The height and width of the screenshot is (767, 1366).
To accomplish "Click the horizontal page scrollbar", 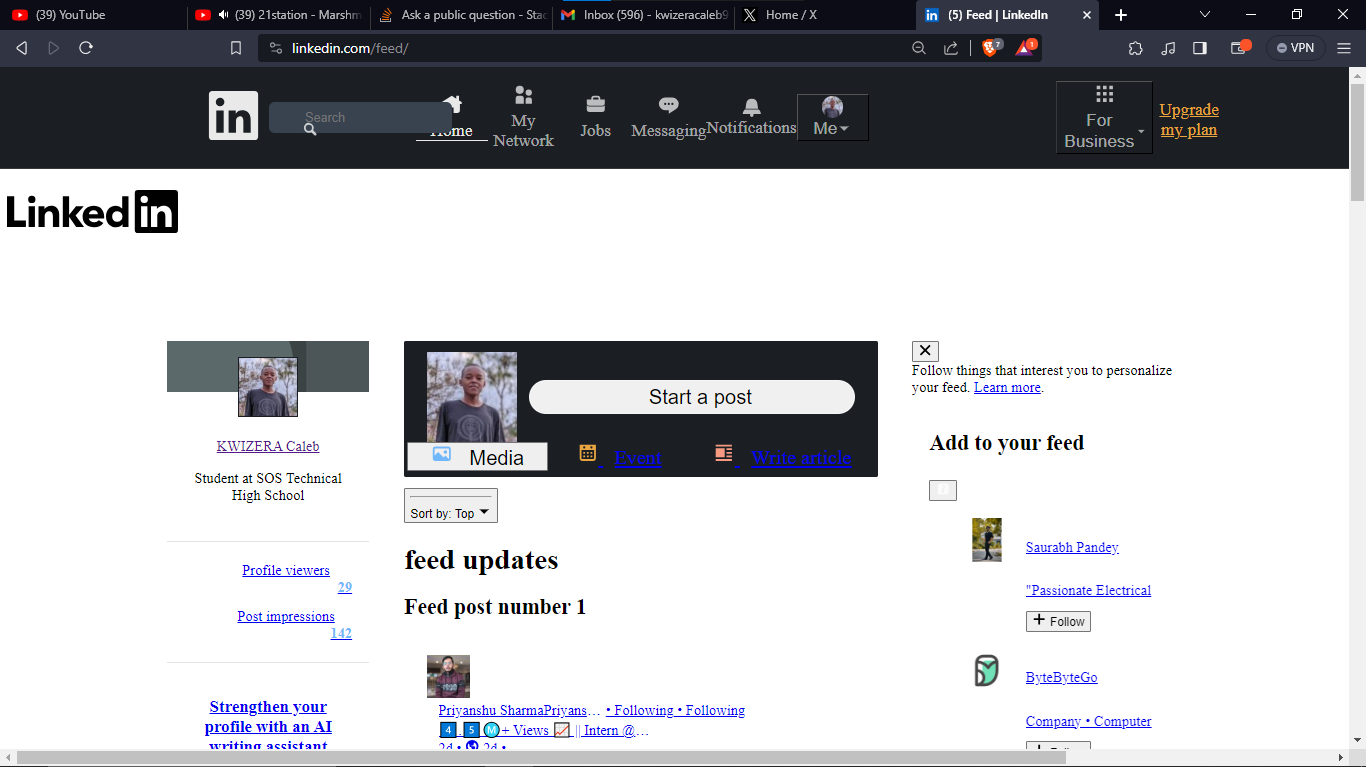I will click(541, 758).
